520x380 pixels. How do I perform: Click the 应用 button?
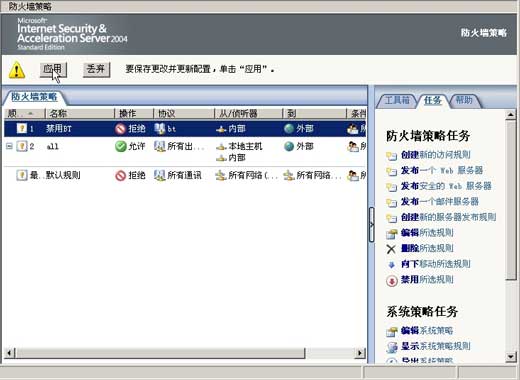click(53, 70)
